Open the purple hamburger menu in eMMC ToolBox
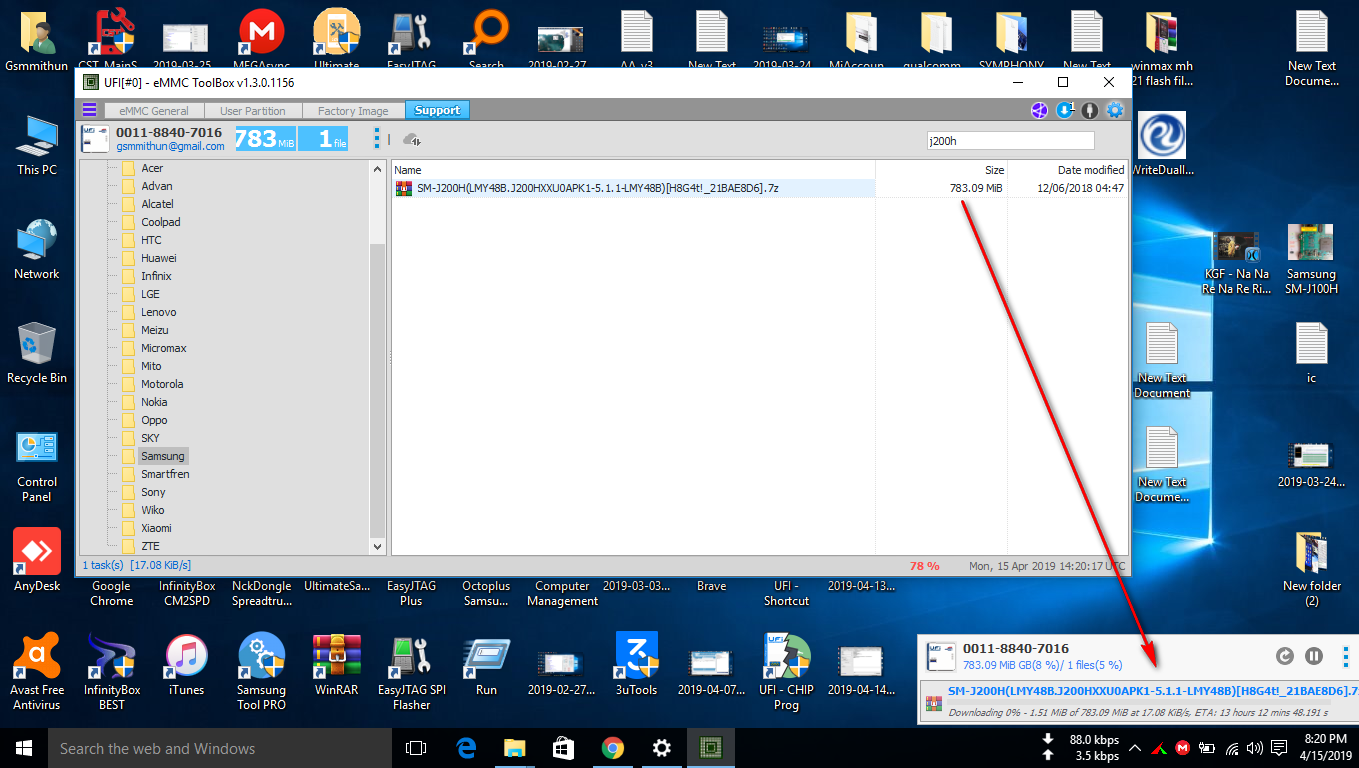The image size is (1359, 768). click(x=90, y=110)
